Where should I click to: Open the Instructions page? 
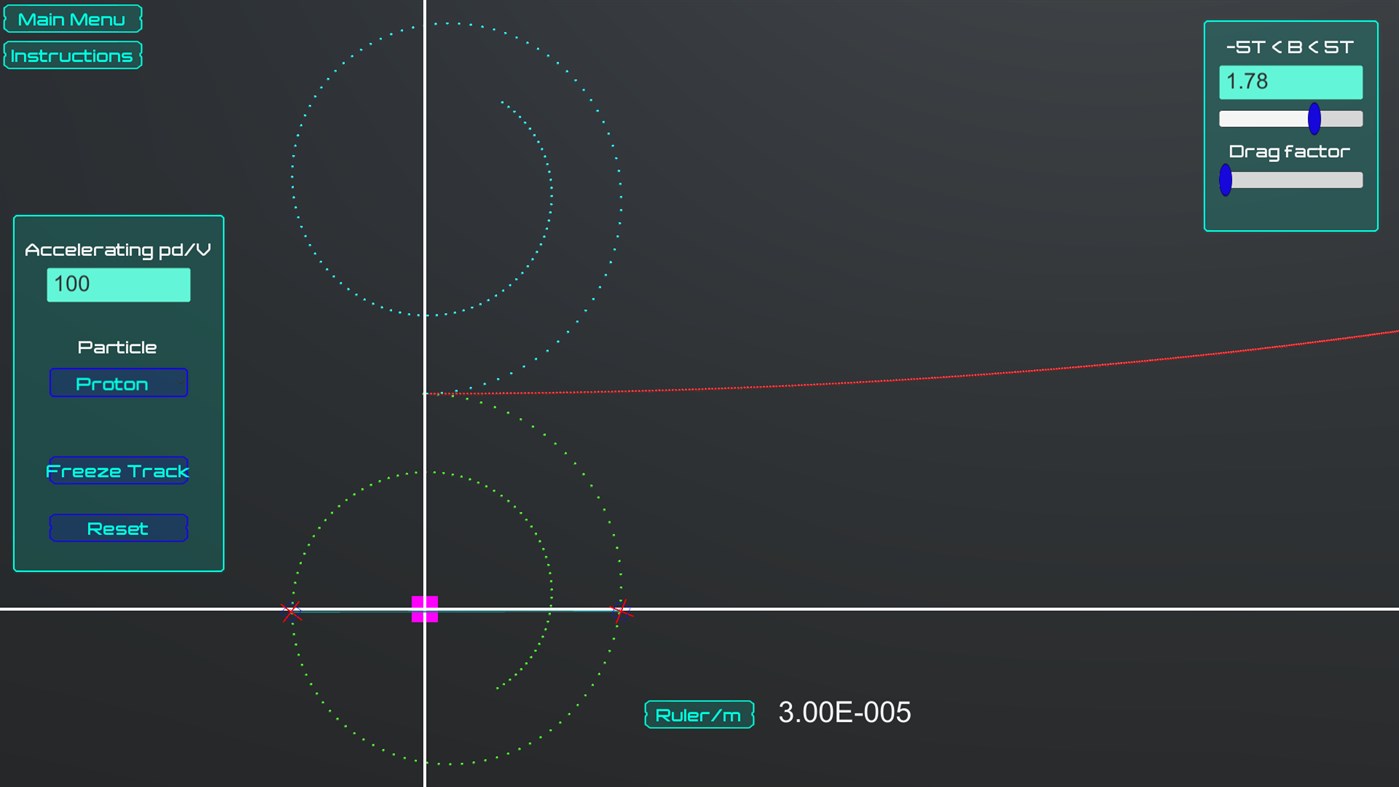(72, 55)
